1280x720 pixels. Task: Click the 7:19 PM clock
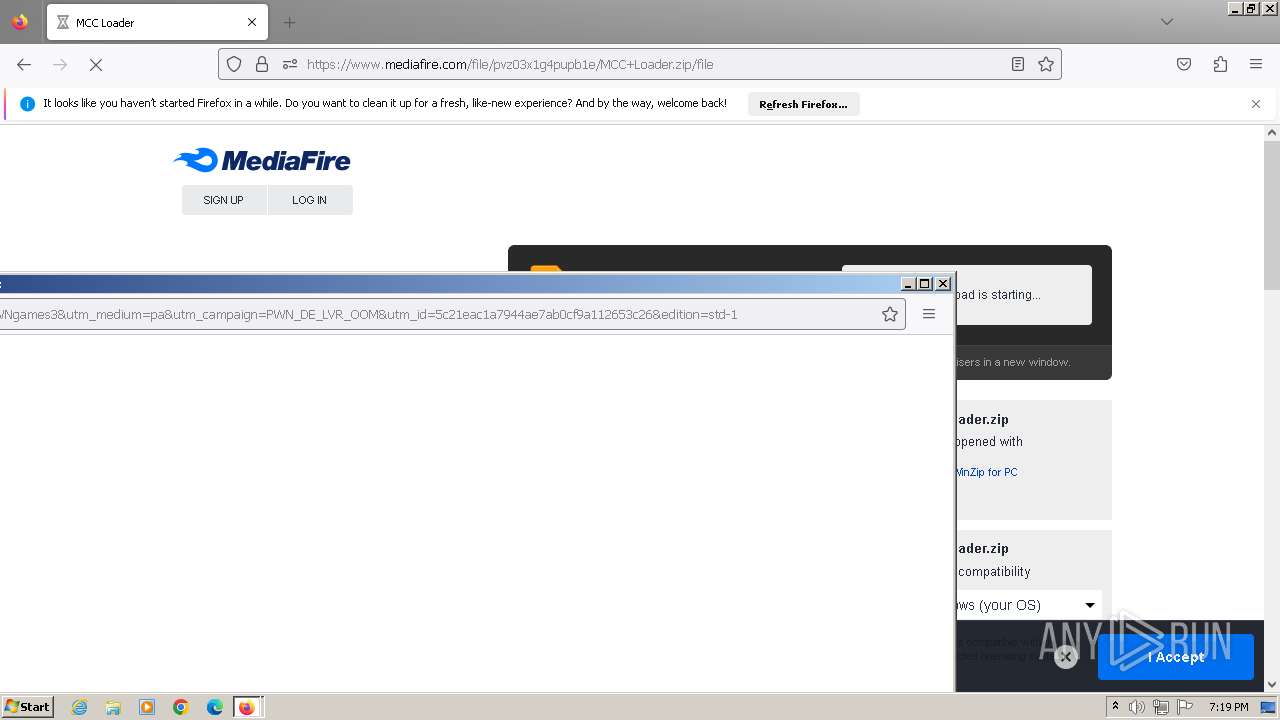(x=1228, y=707)
